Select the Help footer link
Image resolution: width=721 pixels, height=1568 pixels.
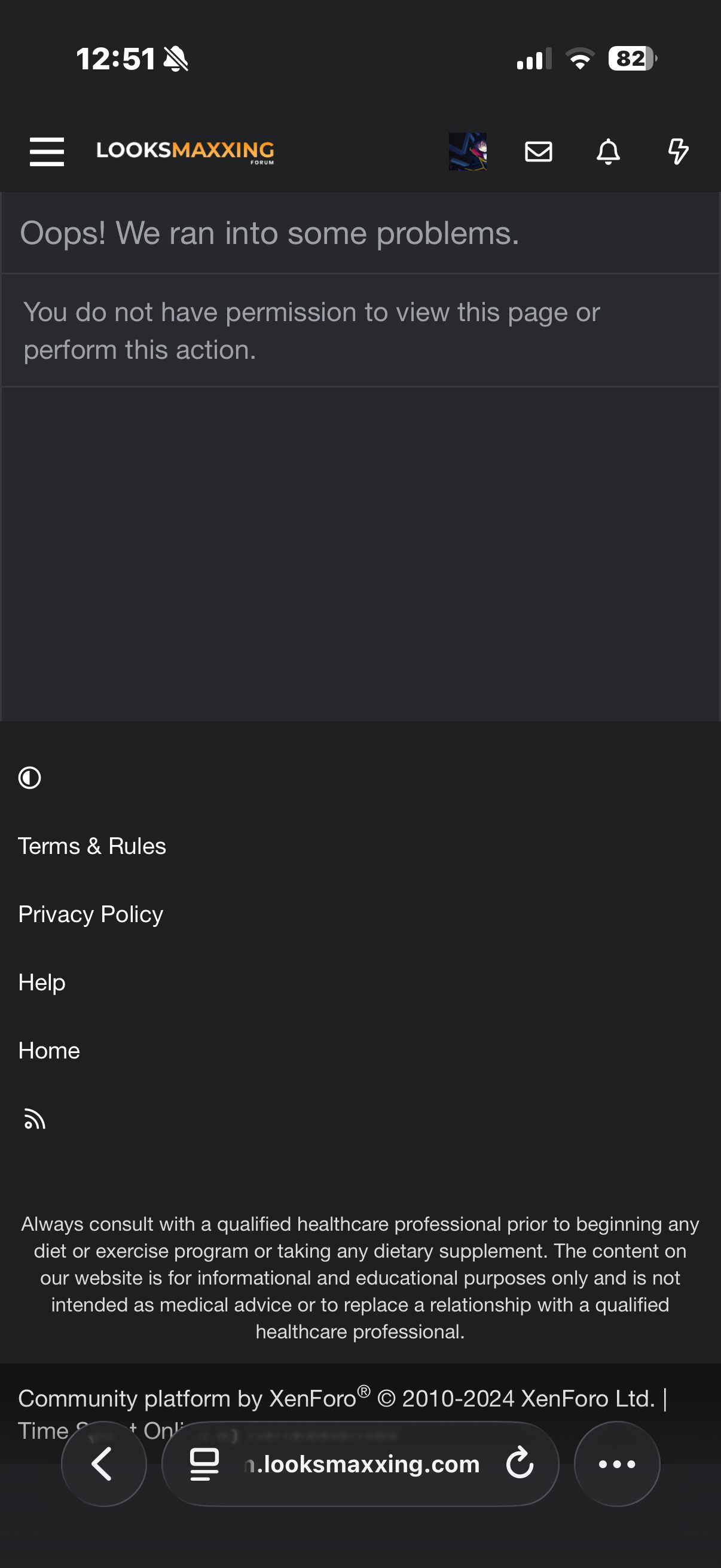click(42, 983)
